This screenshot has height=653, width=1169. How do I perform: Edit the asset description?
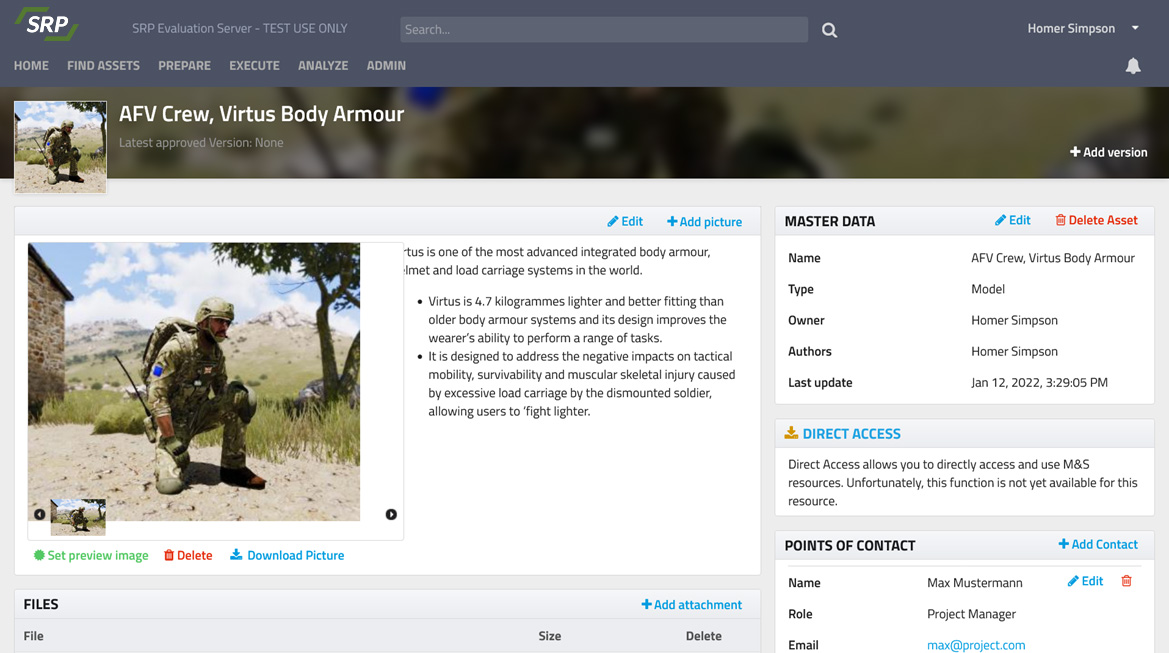[625, 221]
